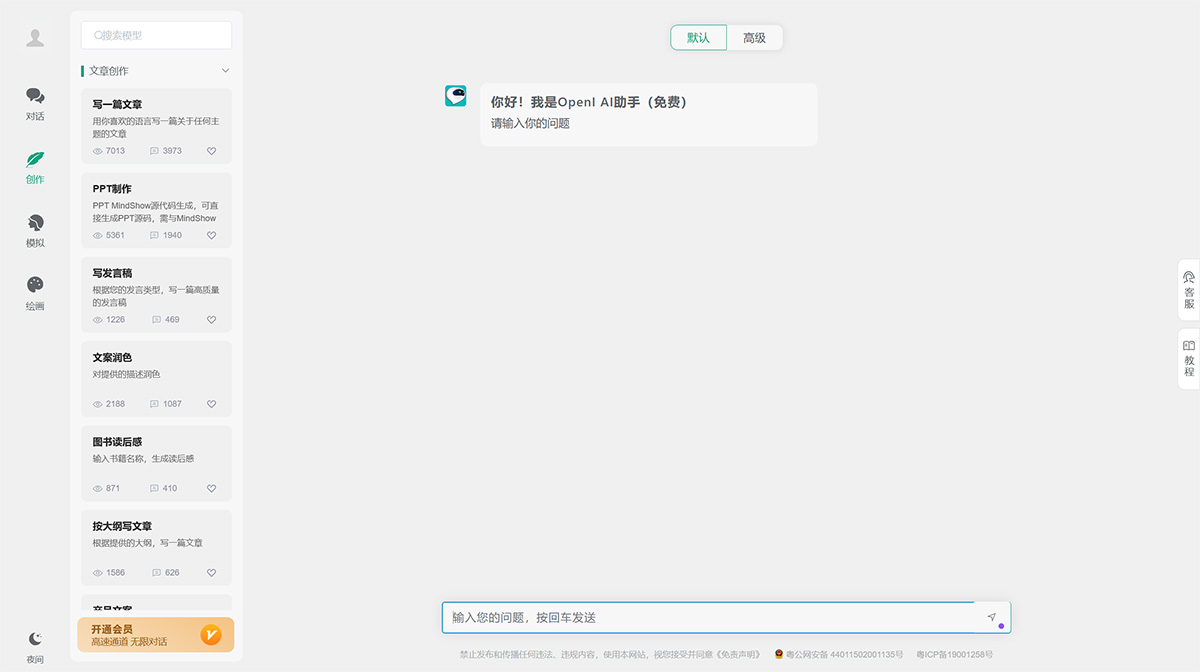Open the 模拟 simulation section
Viewport: 1200px width, 672px height.
34,230
